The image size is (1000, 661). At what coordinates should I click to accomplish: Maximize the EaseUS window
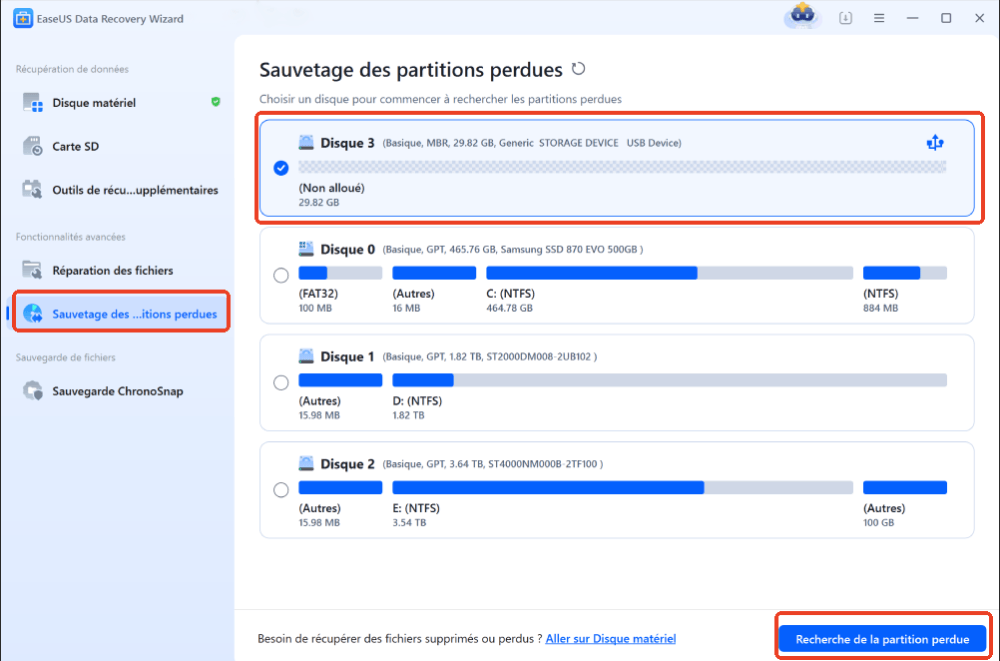click(946, 19)
